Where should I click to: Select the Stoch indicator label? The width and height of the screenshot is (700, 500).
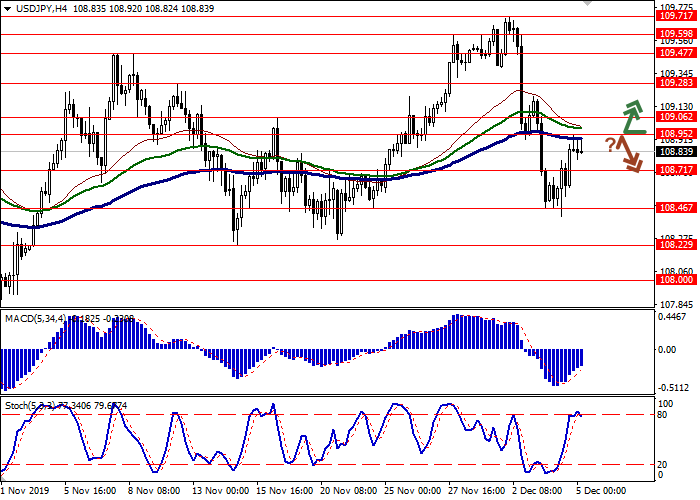click(30, 405)
